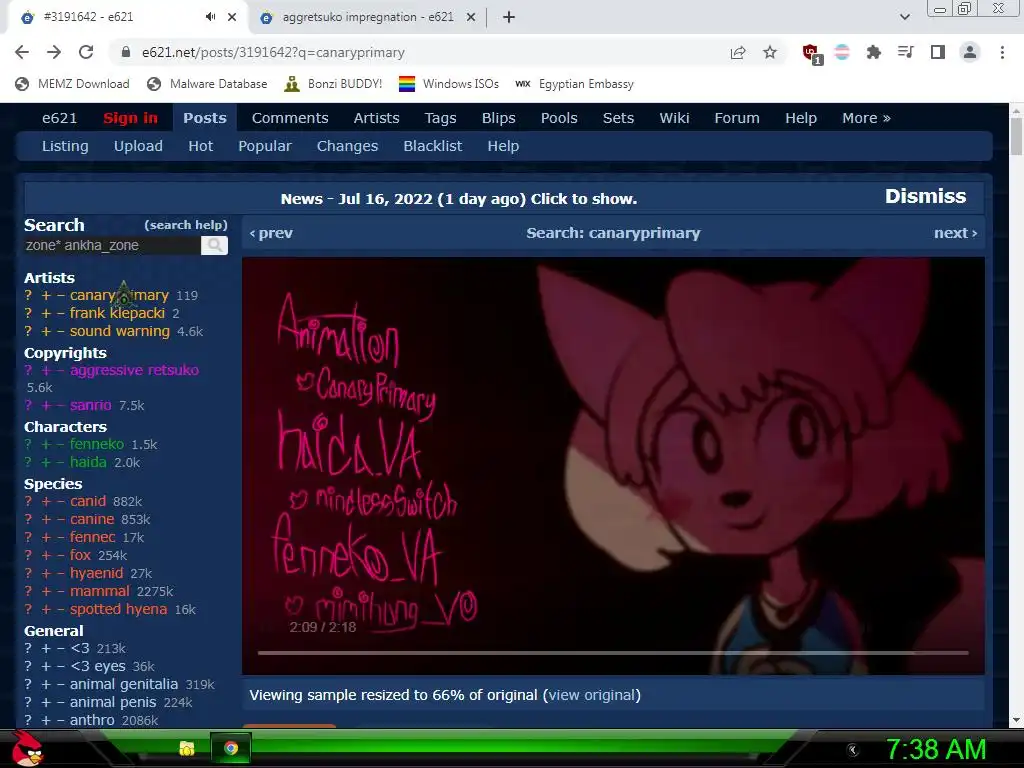Viewport: 1024px width, 768px height.
Task: Open File Explorer from the taskbar
Action: 187,748
